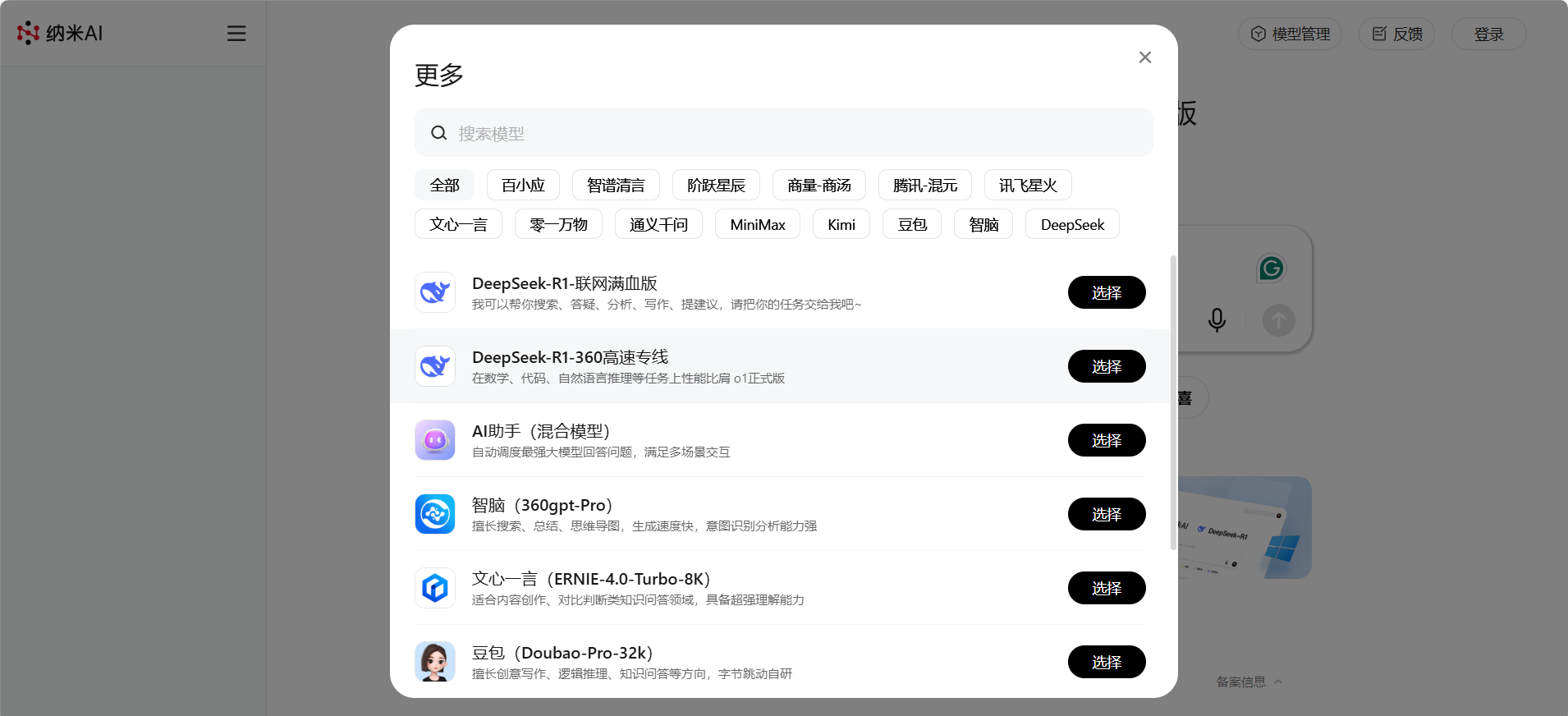Image resolution: width=1568 pixels, height=716 pixels.
Task: Open 模型管理 in the top bar
Action: pos(1290,34)
